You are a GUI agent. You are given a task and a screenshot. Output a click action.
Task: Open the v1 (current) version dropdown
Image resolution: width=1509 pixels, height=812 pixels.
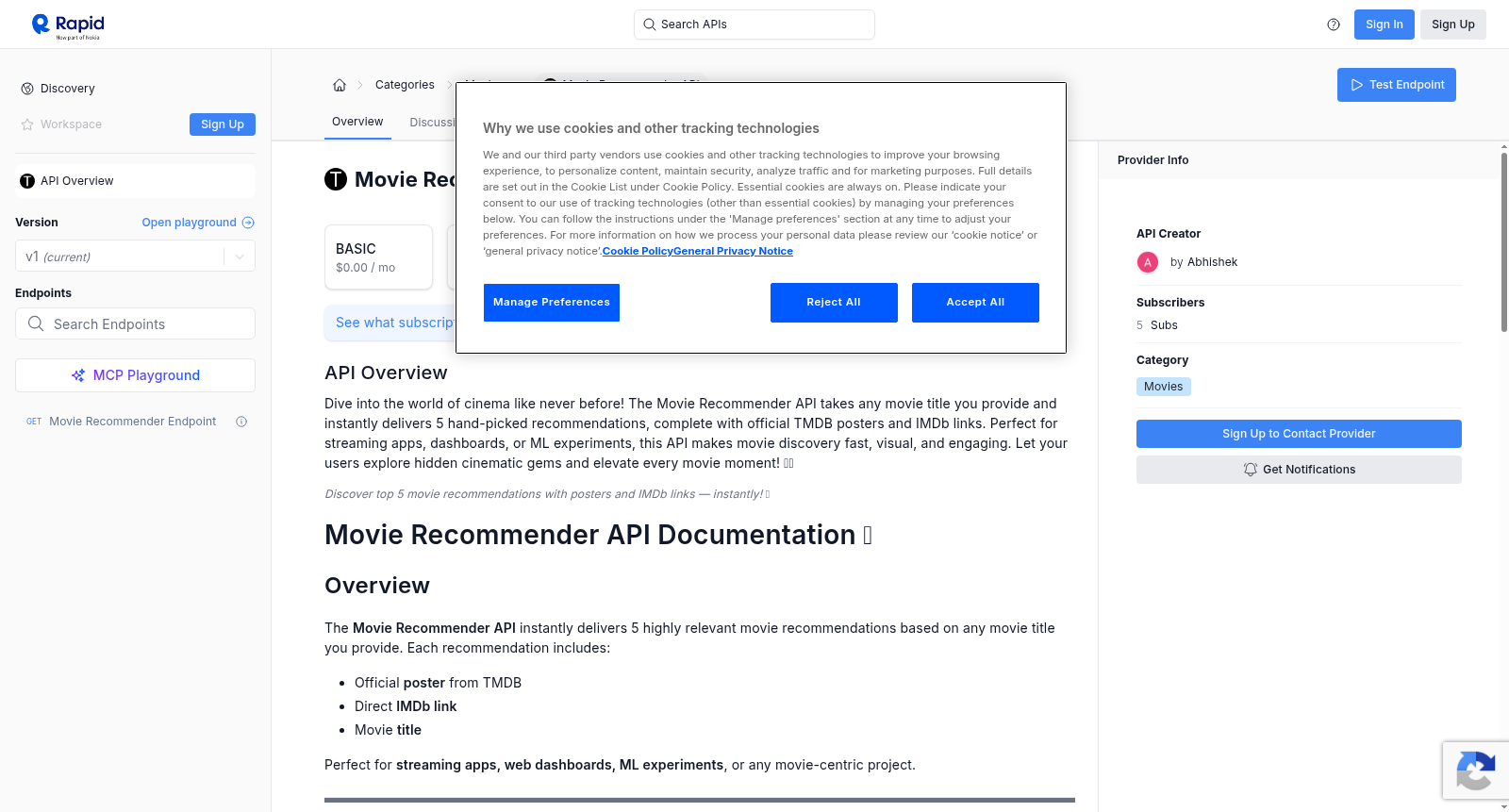135,257
